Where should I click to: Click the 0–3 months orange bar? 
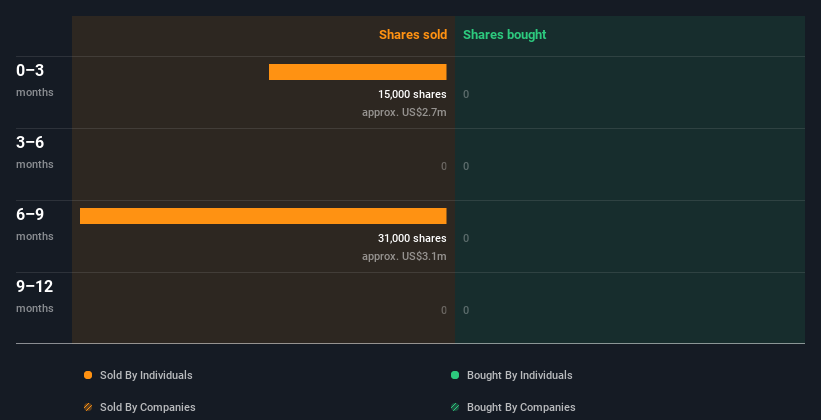click(358, 72)
